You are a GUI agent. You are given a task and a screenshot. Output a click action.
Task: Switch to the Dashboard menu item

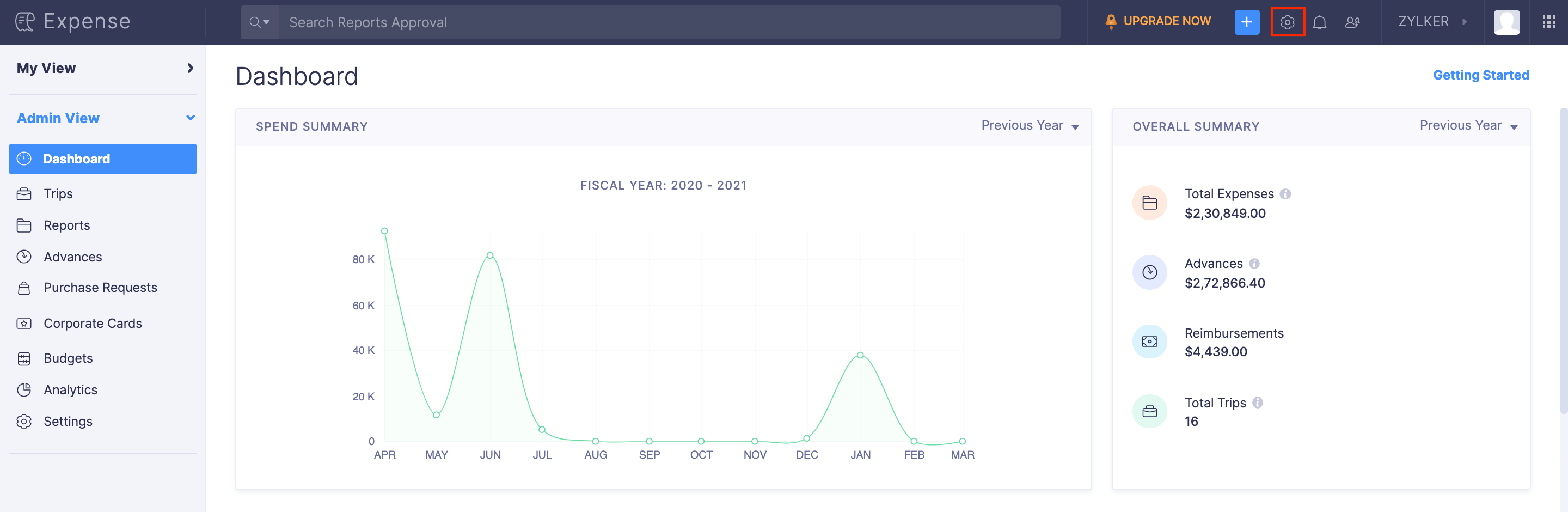tap(77, 159)
